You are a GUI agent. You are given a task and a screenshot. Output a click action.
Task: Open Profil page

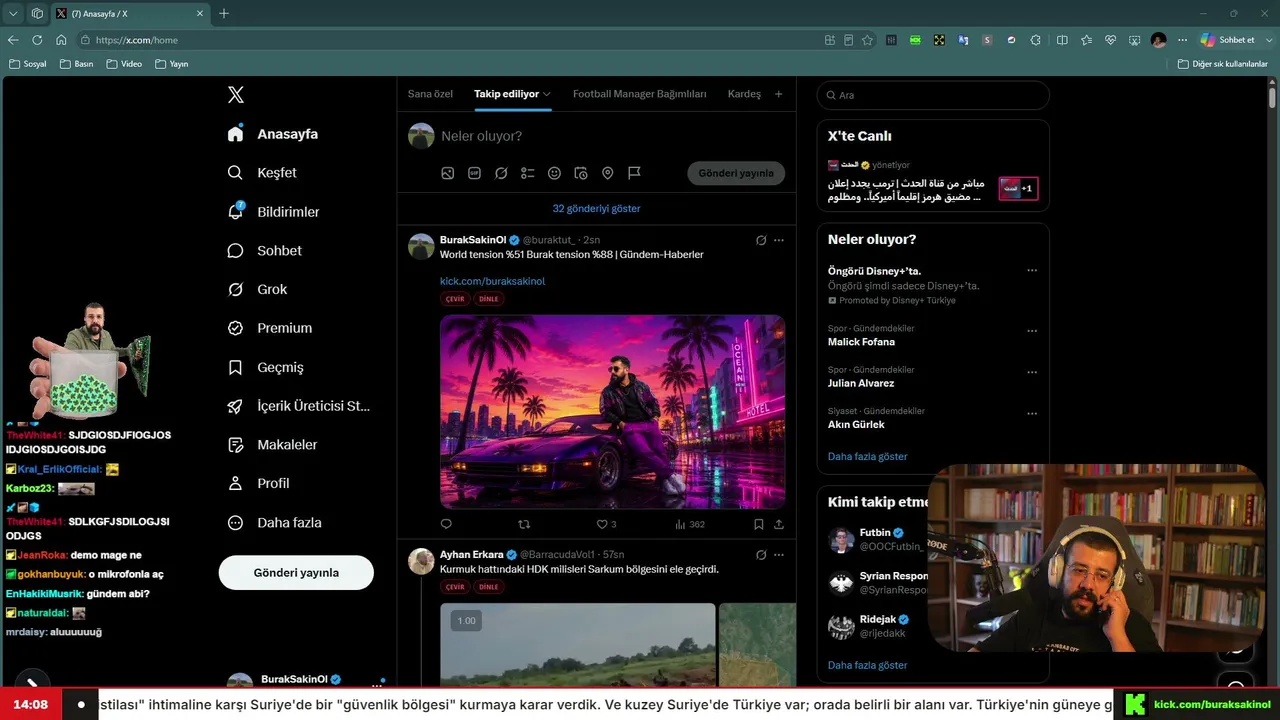[x=259, y=483]
